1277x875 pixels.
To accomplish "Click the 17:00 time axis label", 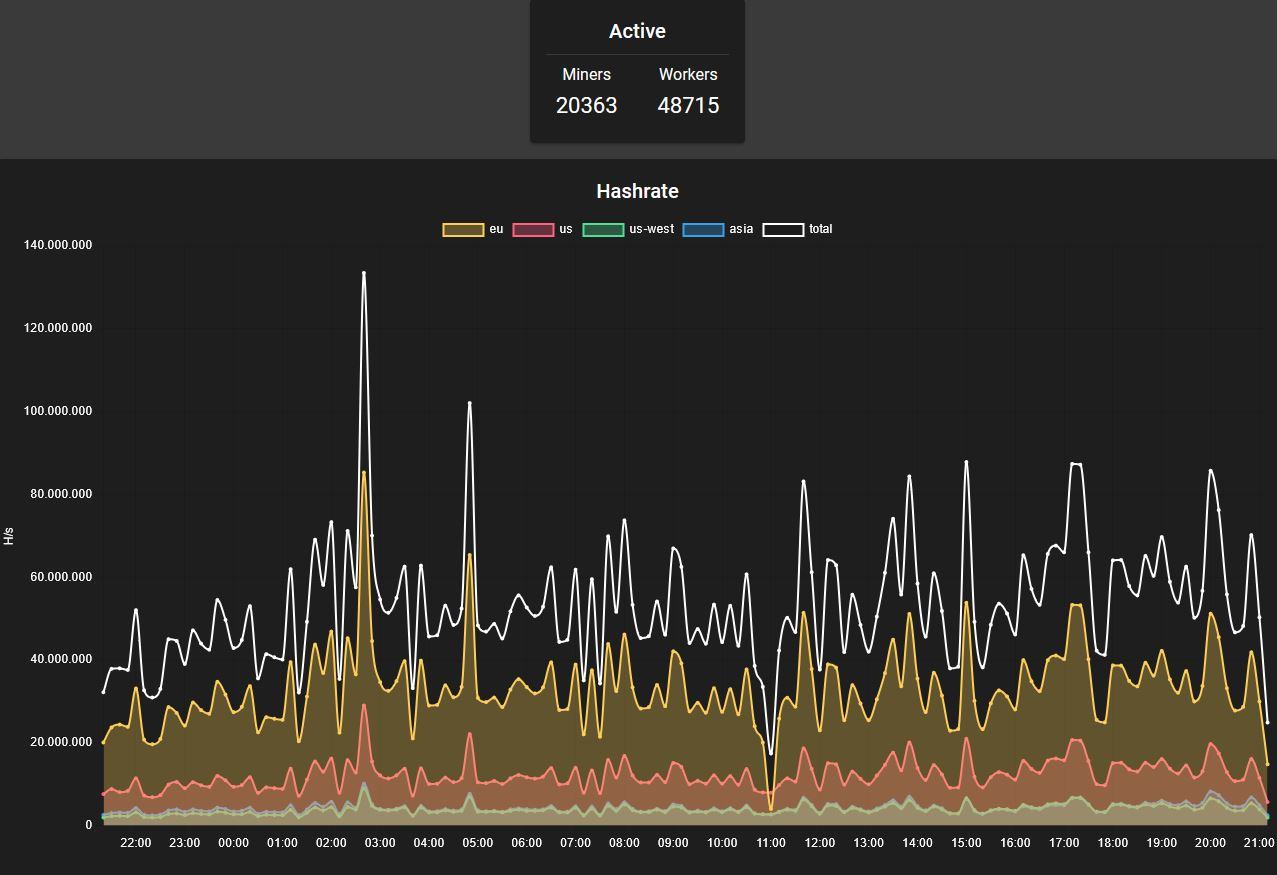I will point(1064,843).
